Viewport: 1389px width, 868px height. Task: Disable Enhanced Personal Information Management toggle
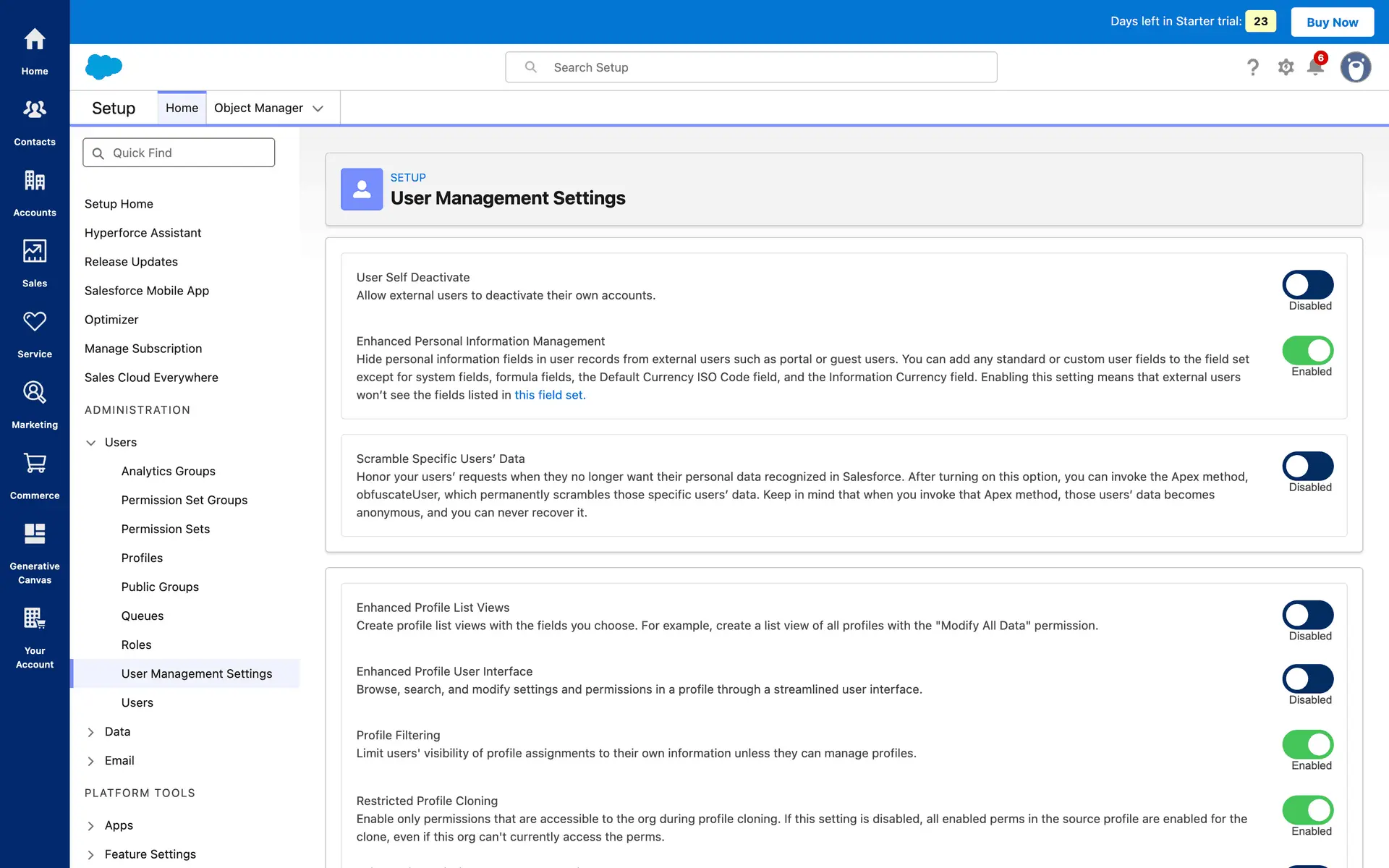[x=1308, y=350]
